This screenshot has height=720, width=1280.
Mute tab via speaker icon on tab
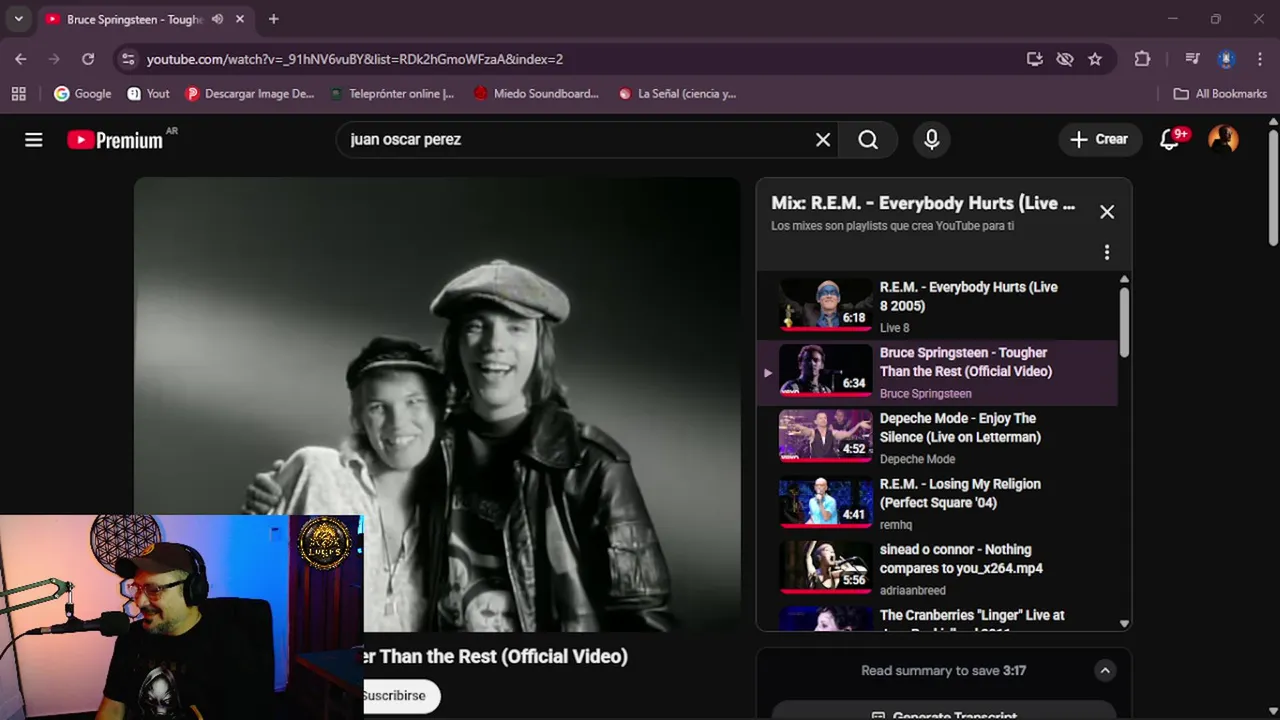pos(217,19)
